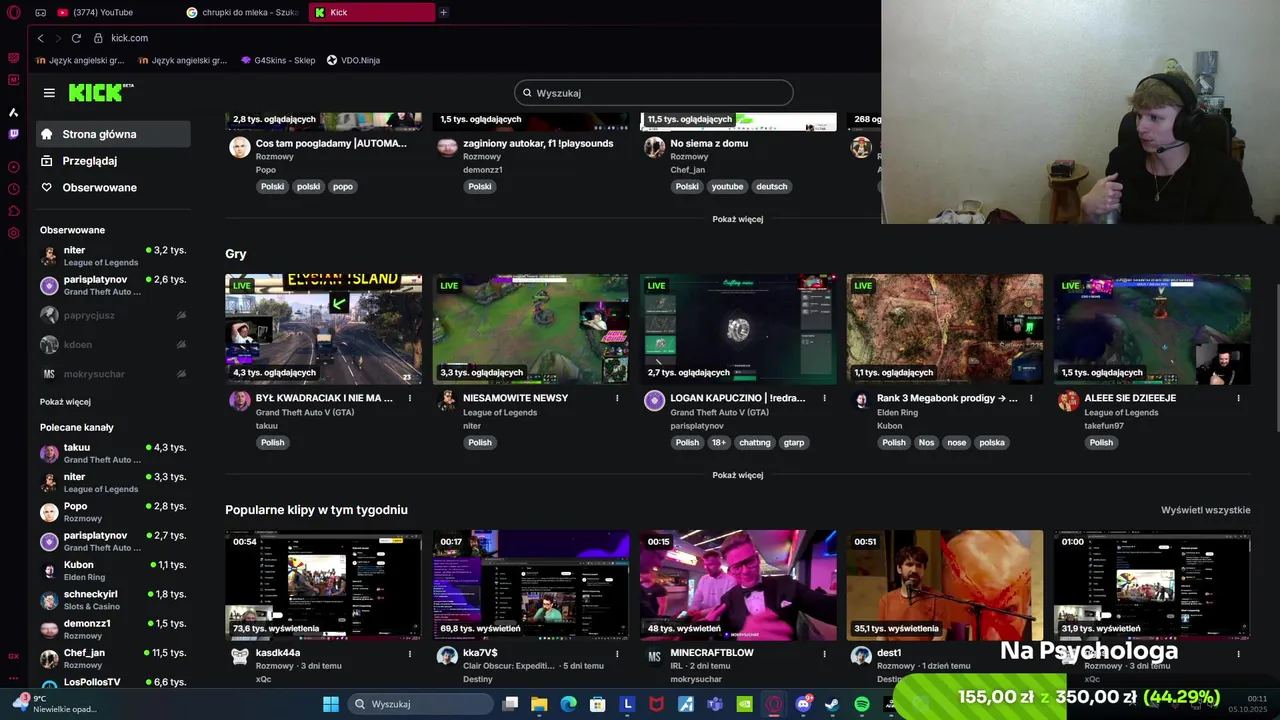
Task: Open the Aria AI sidebar icon
Action: (13, 112)
